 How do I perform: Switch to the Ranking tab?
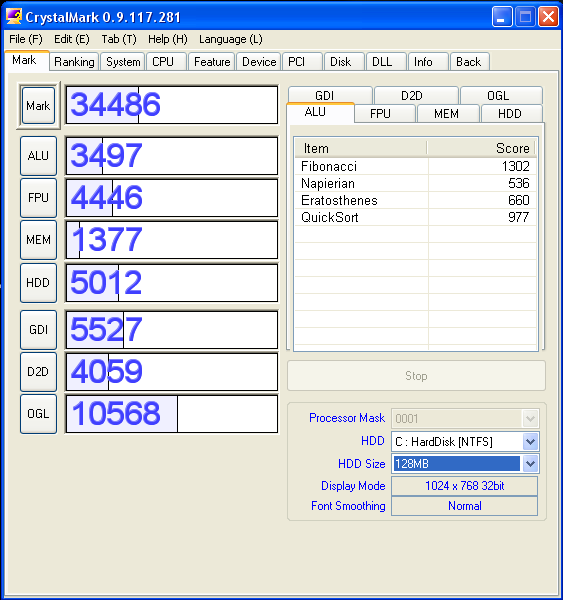point(74,62)
